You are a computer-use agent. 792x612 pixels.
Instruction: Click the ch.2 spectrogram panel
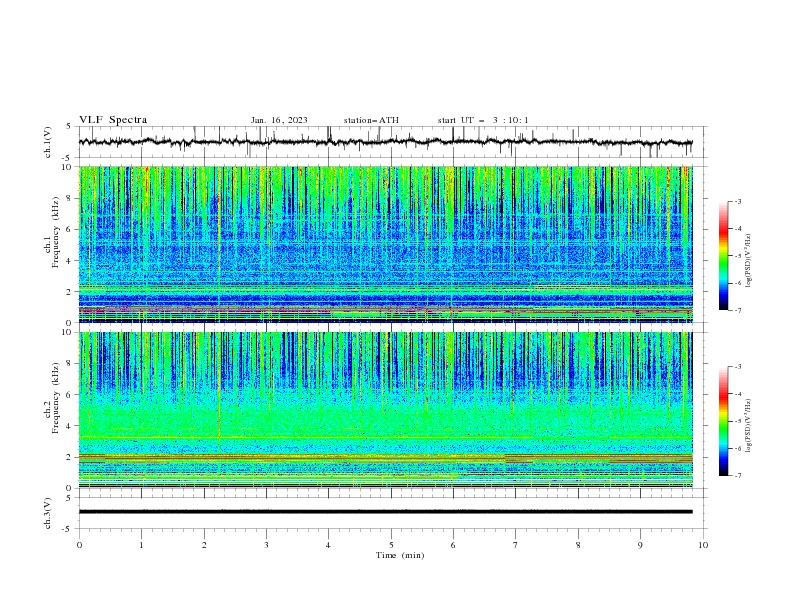coord(386,410)
